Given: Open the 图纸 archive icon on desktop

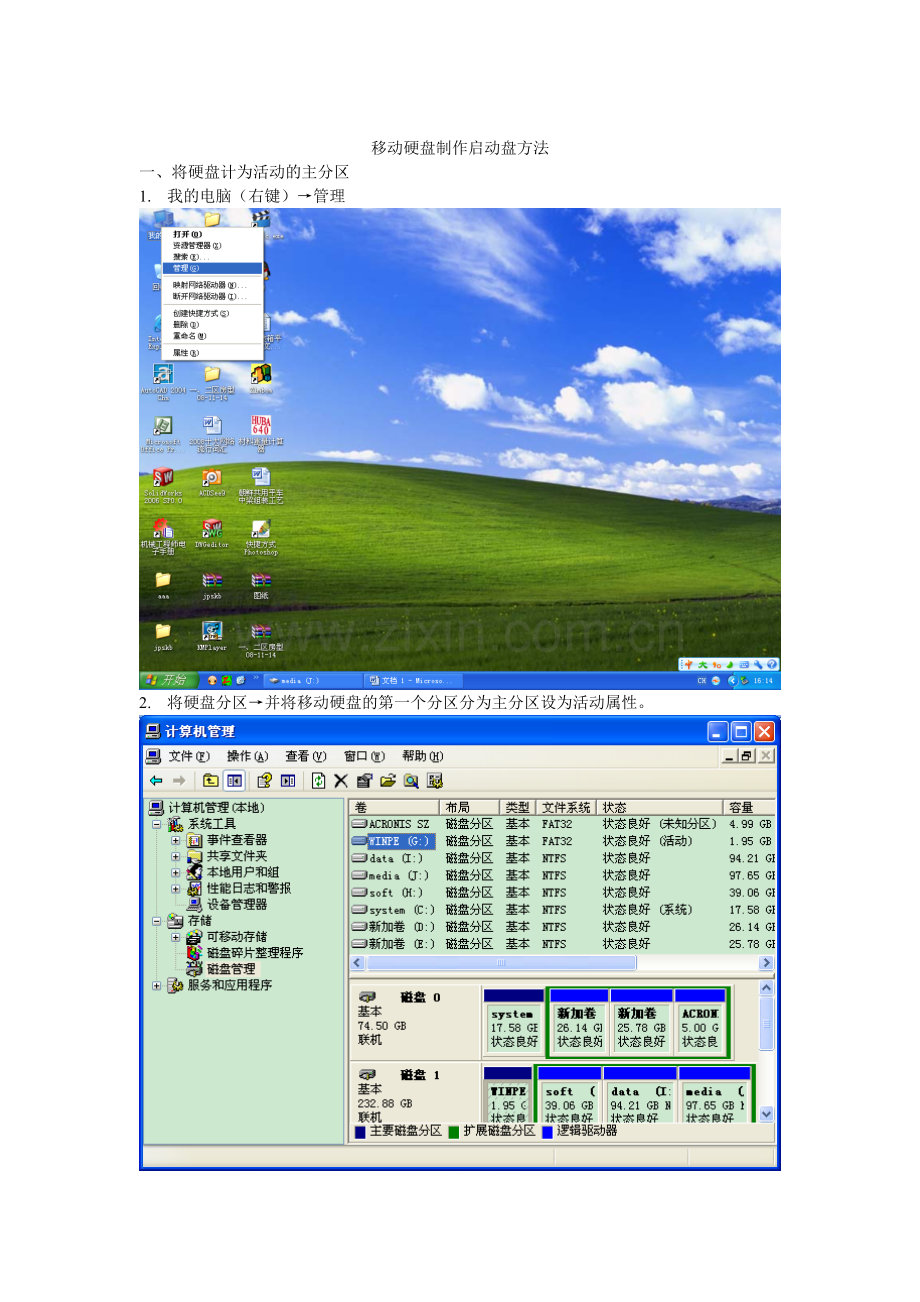Looking at the screenshot, I should 261,584.
